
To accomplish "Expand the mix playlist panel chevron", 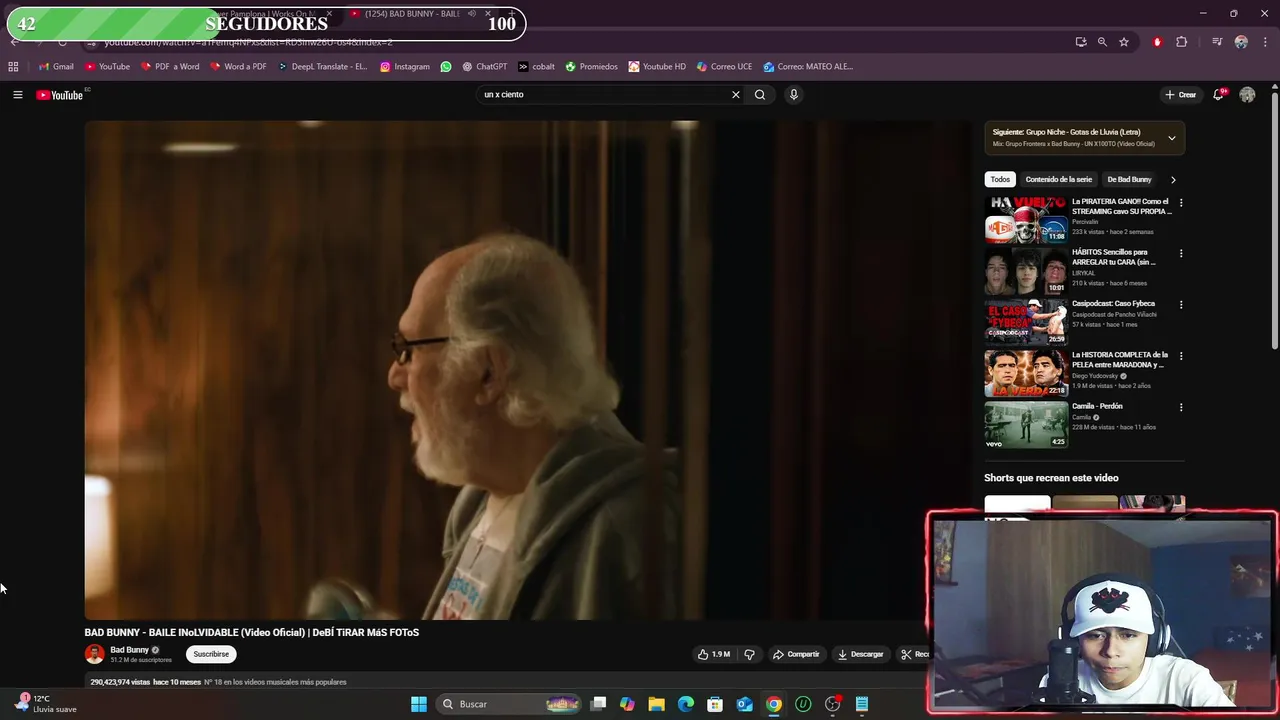I will (x=1172, y=138).
